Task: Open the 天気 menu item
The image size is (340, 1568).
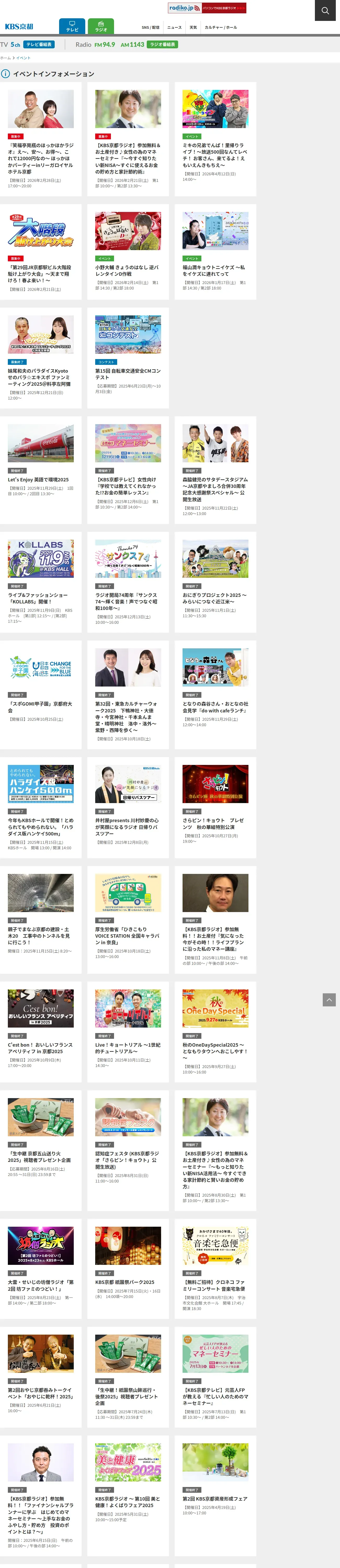Action: pos(193,27)
